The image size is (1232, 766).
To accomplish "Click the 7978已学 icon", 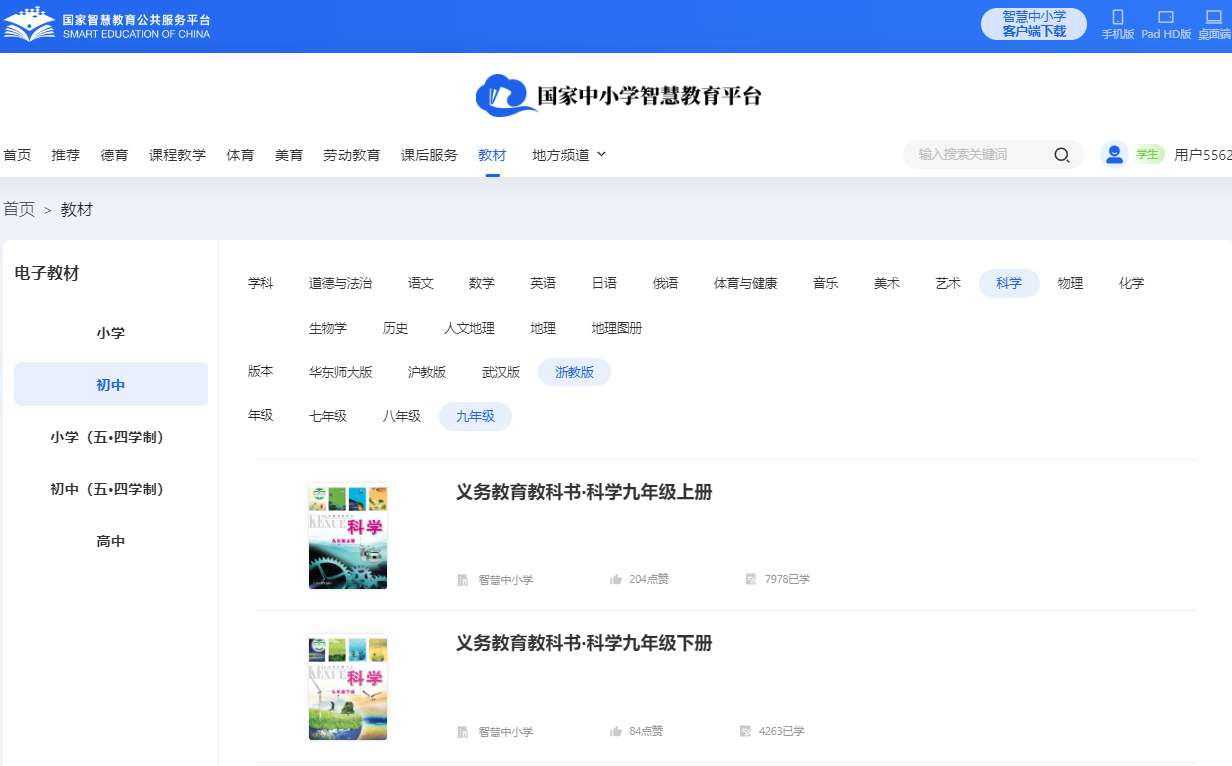I will tap(751, 579).
